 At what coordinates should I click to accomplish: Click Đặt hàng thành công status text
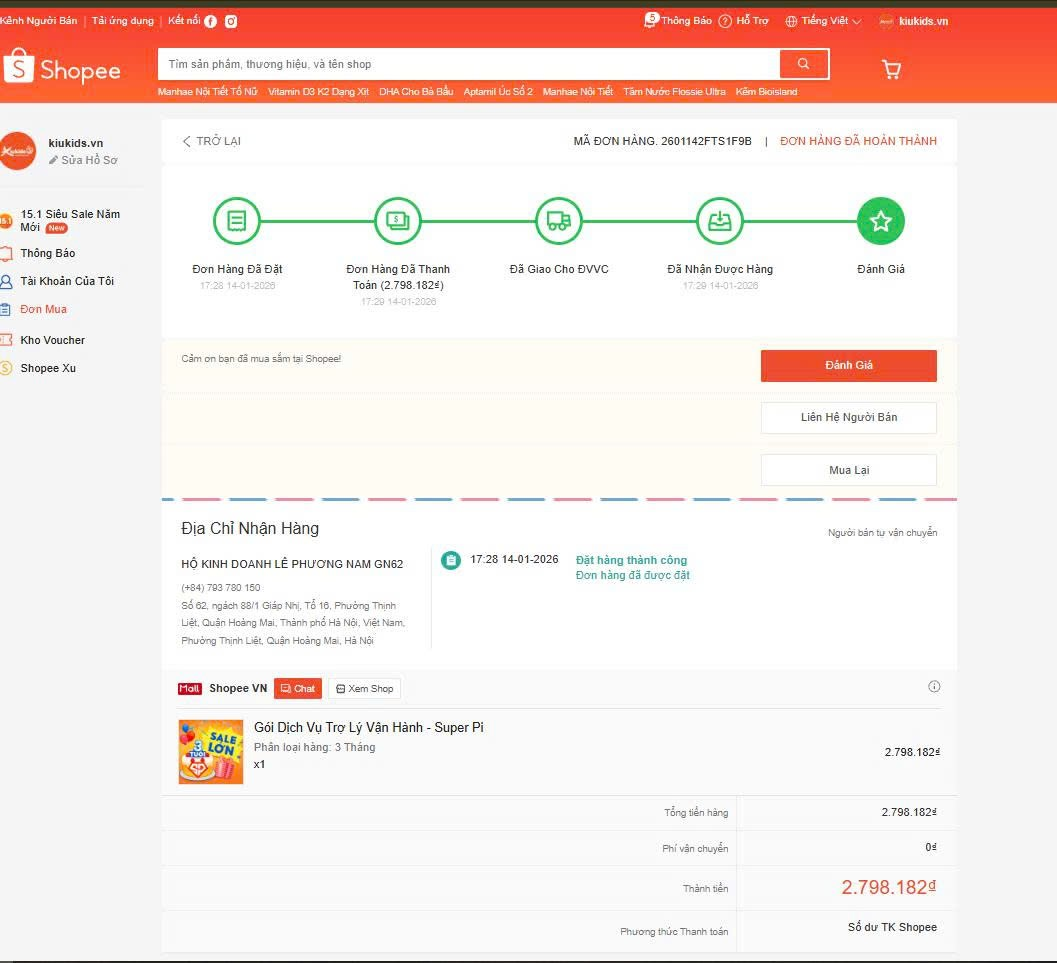[x=631, y=561]
